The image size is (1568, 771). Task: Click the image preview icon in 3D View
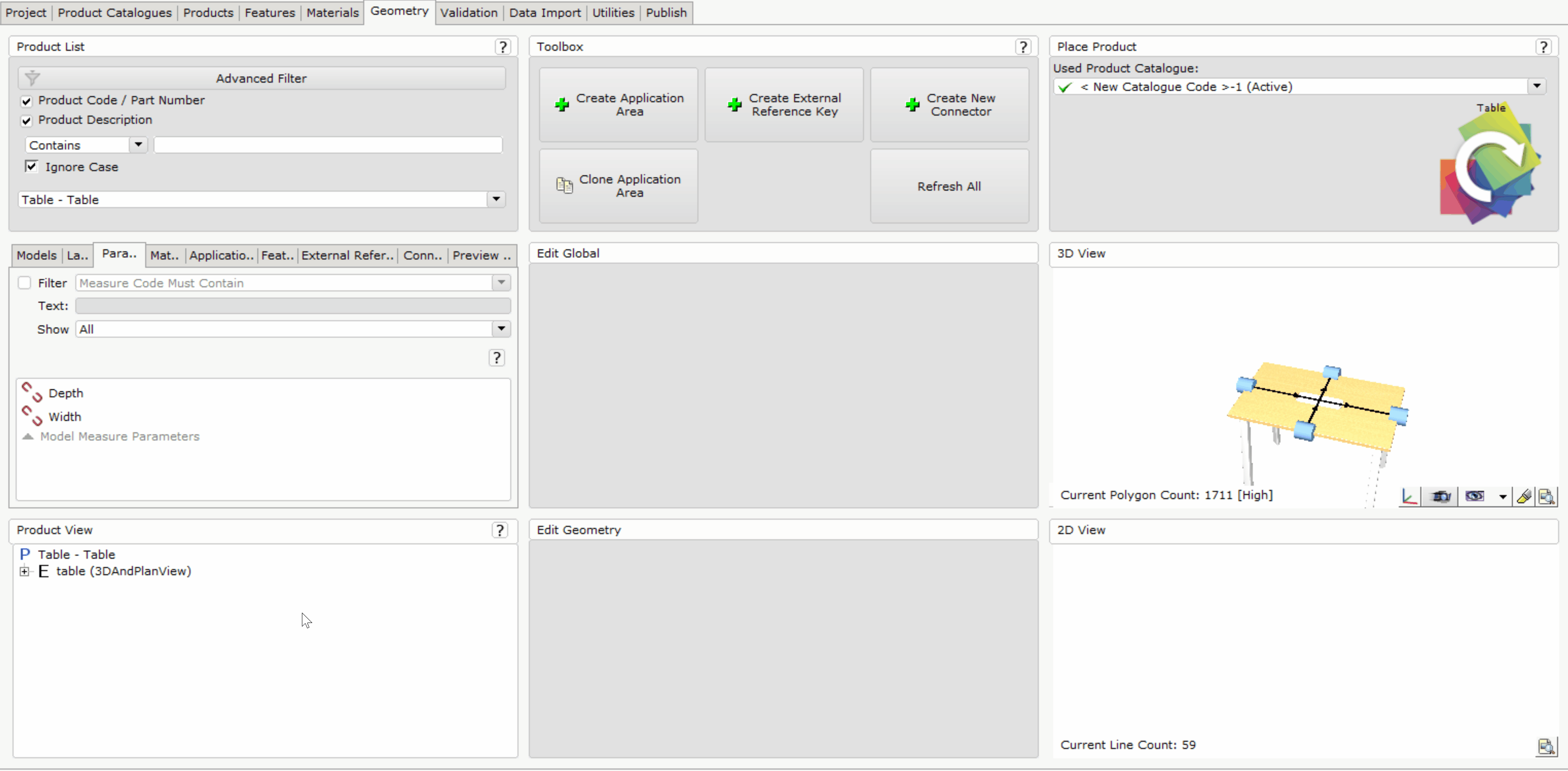tap(1546, 497)
